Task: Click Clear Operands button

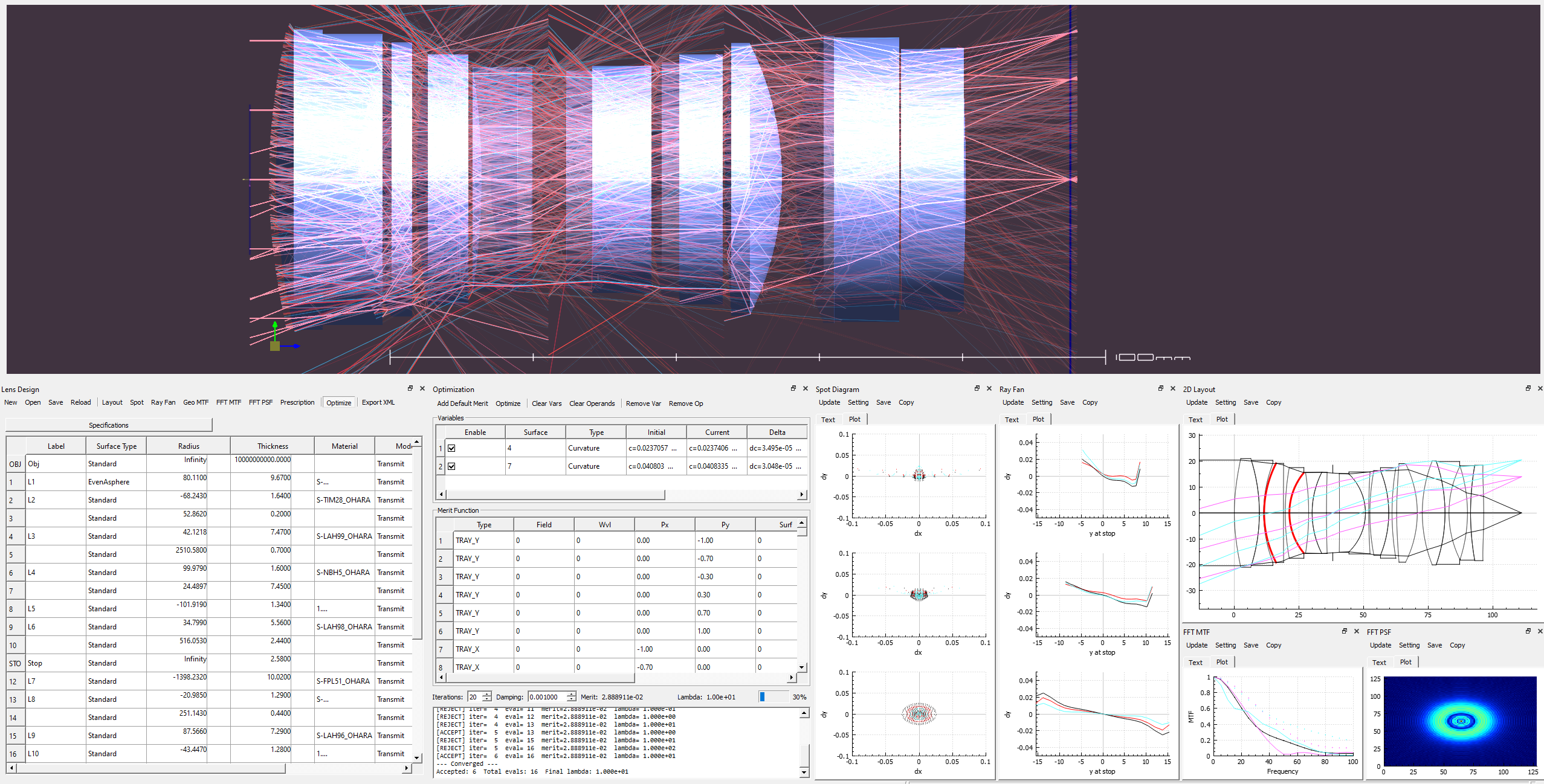Action: point(592,403)
